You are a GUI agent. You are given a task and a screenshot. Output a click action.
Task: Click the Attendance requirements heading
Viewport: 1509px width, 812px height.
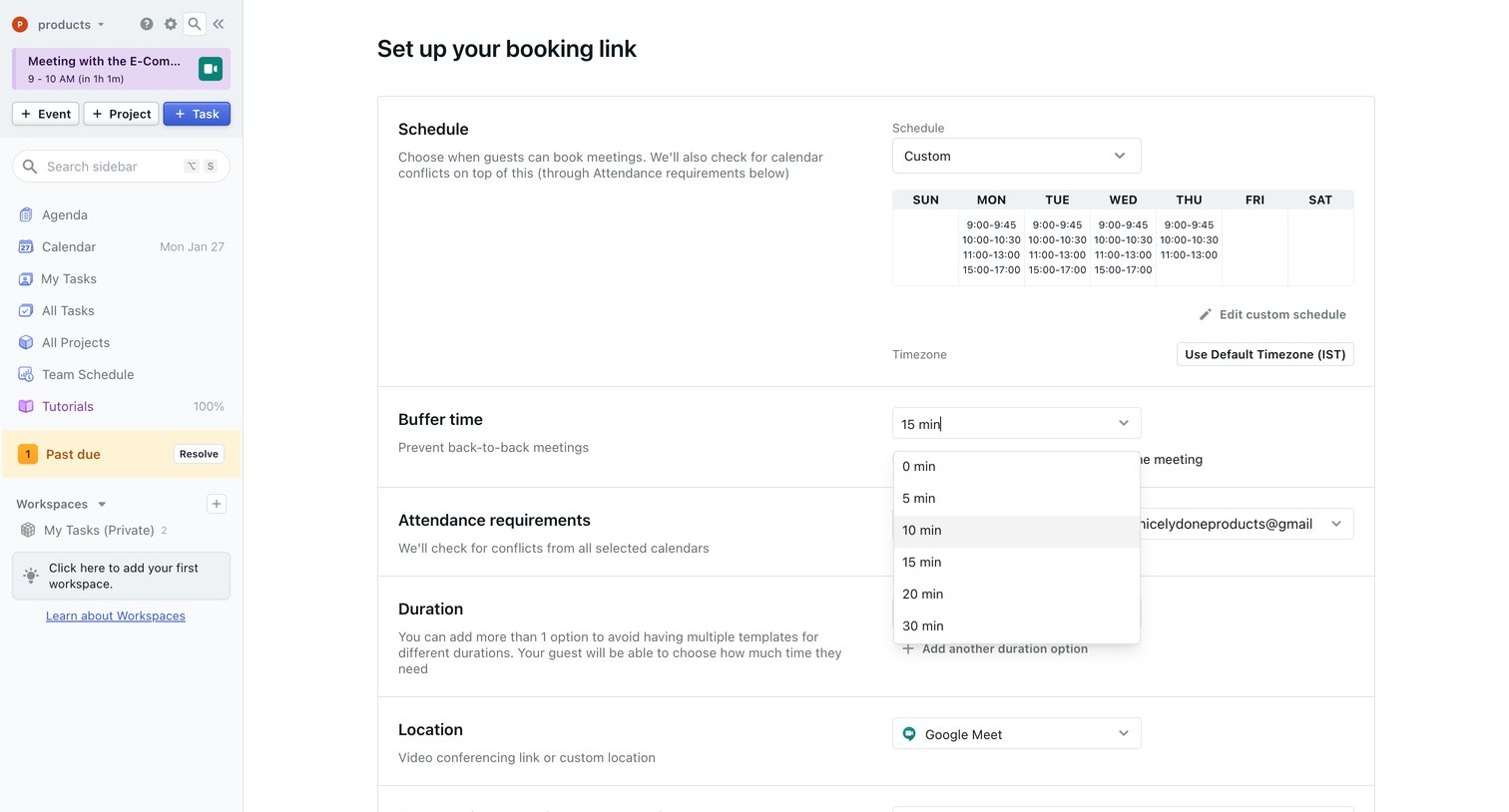point(494,520)
